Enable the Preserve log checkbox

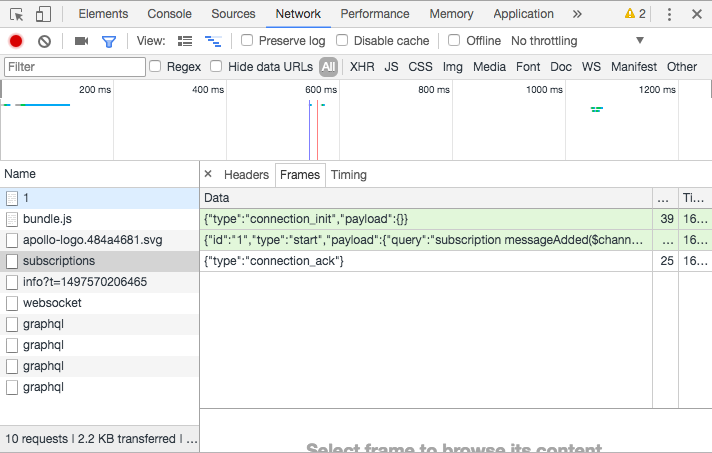click(247, 41)
